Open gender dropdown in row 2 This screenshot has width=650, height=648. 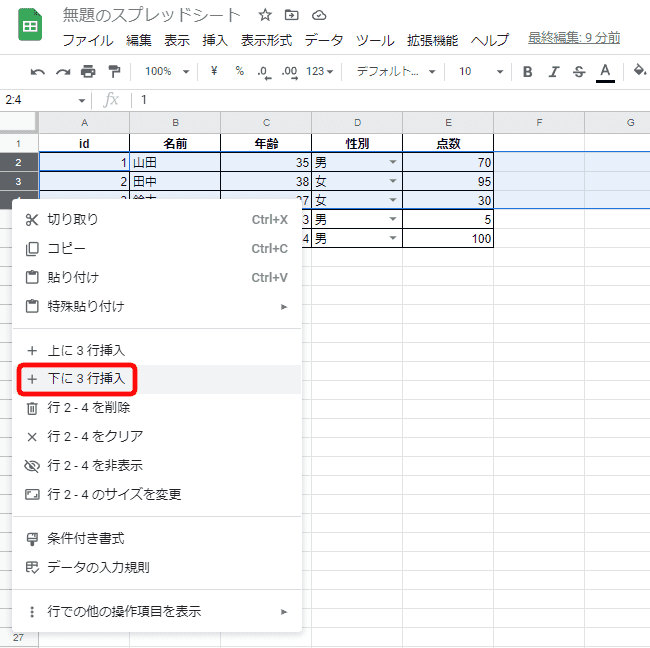[393, 162]
